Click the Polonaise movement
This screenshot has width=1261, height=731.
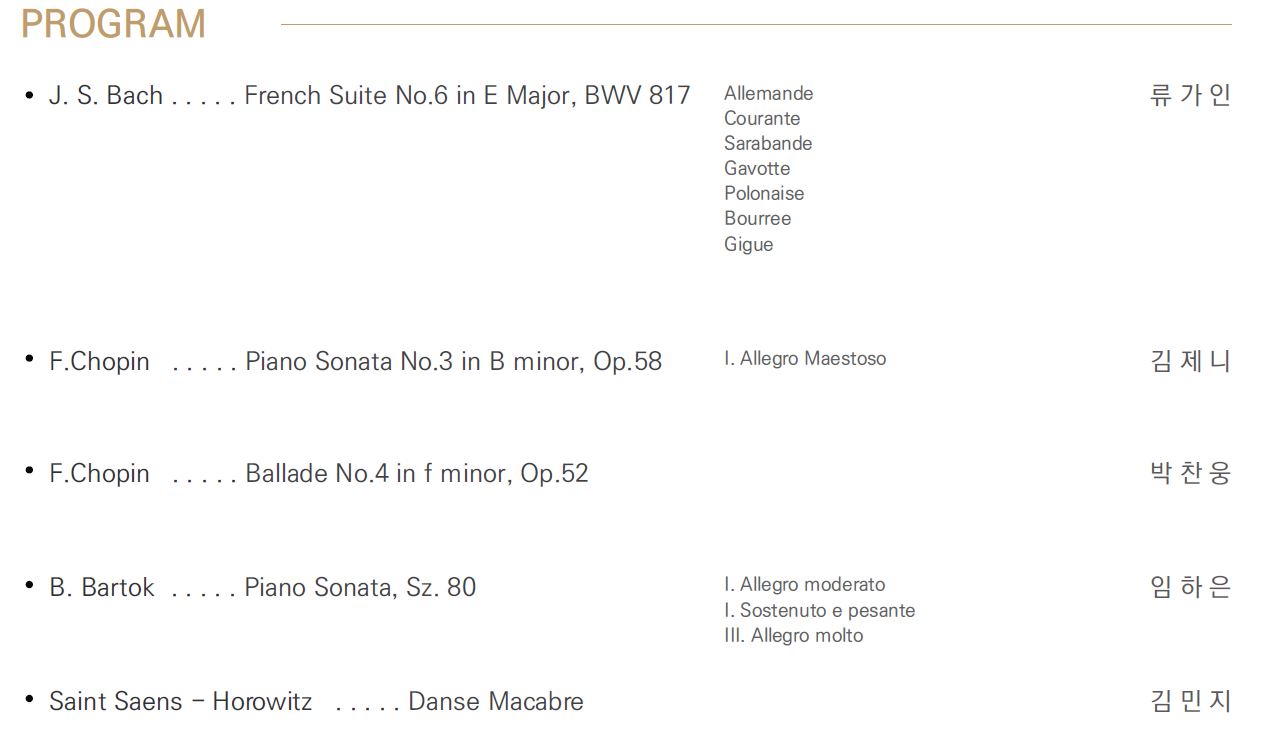click(x=764, y=193)
